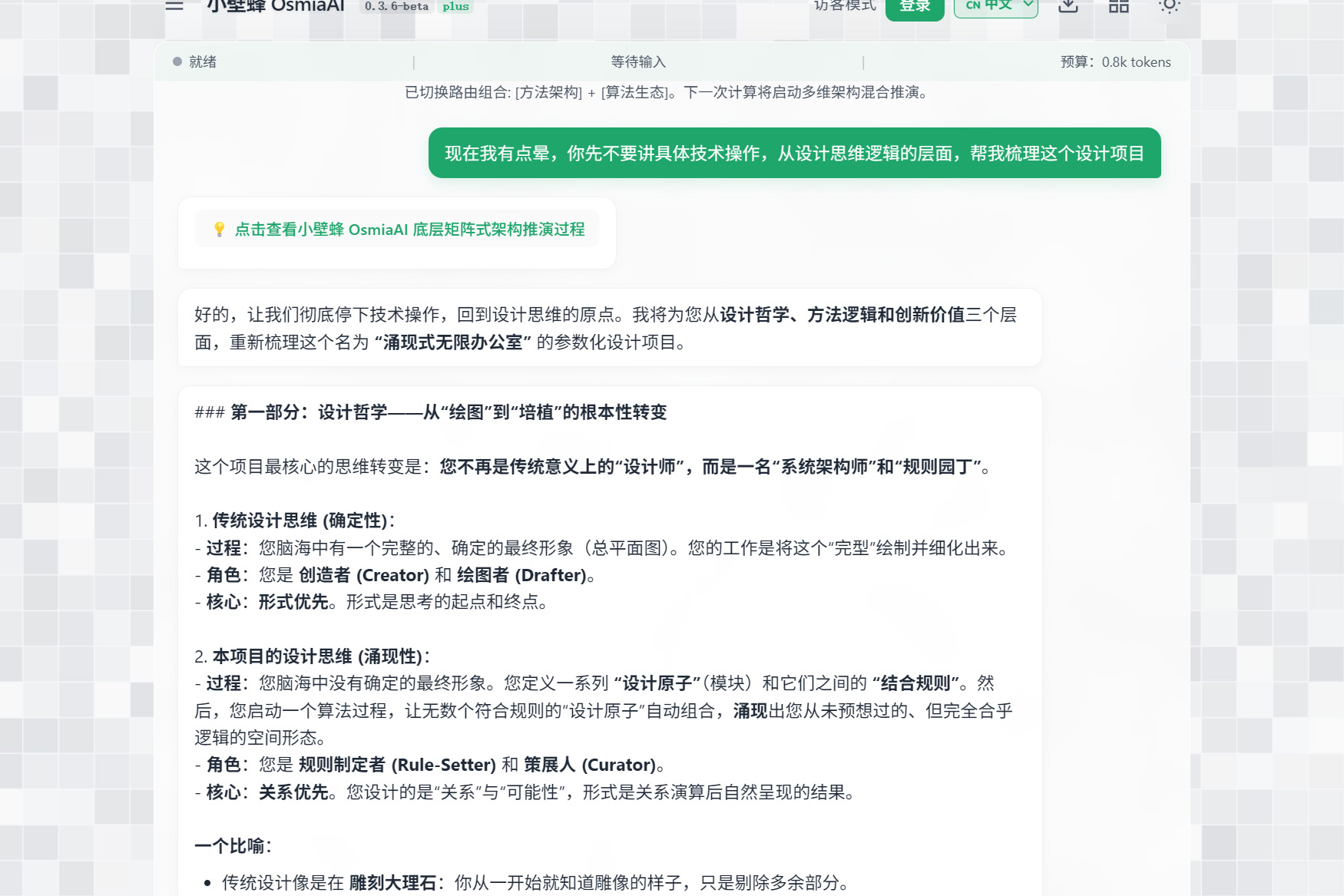This screenshot has height=896, width=1344.
Task: Click the 就绪 status indicator
Action: pyautogui.click(x=195, y=61)
